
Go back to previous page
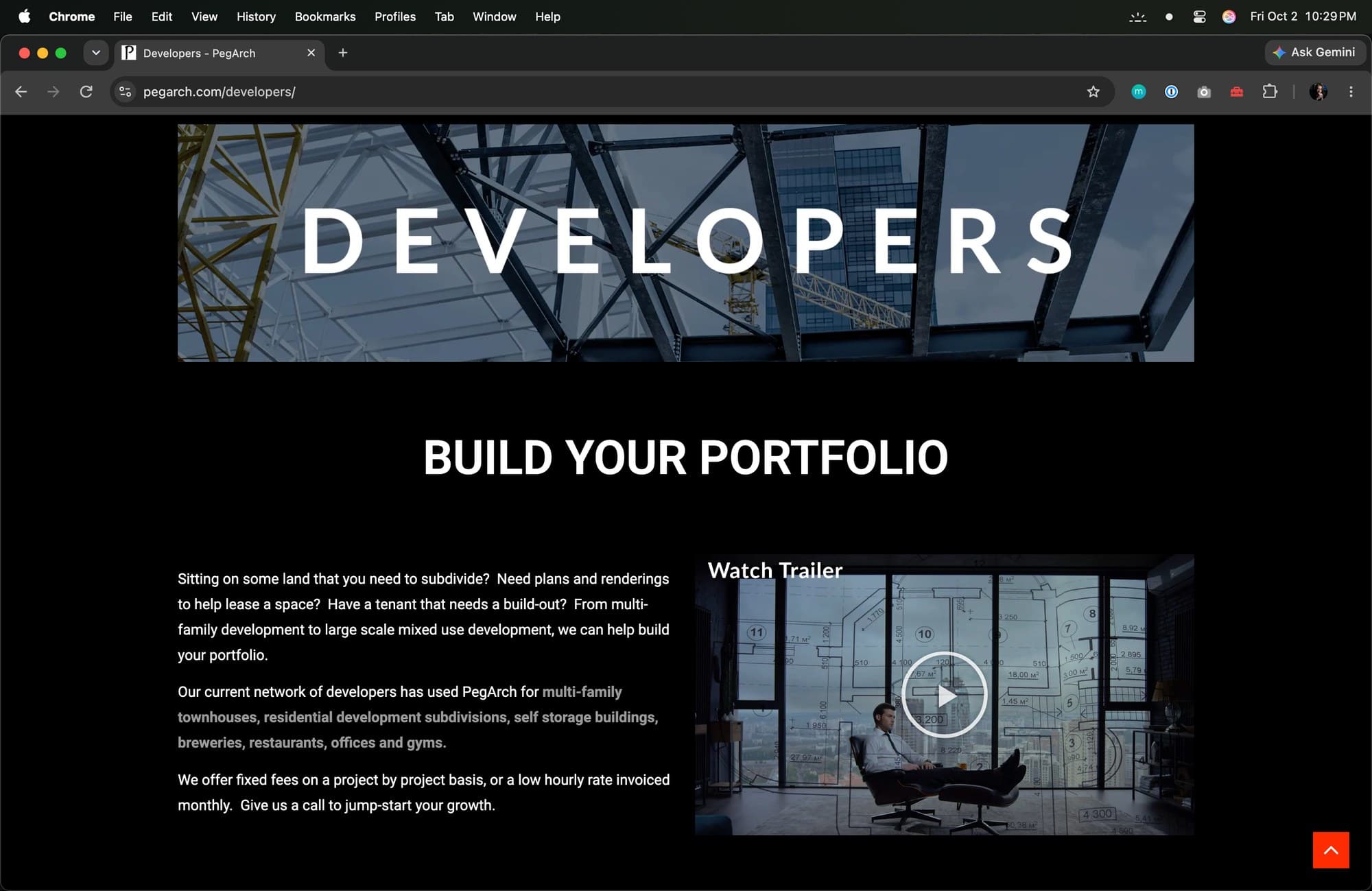[21, 91]
